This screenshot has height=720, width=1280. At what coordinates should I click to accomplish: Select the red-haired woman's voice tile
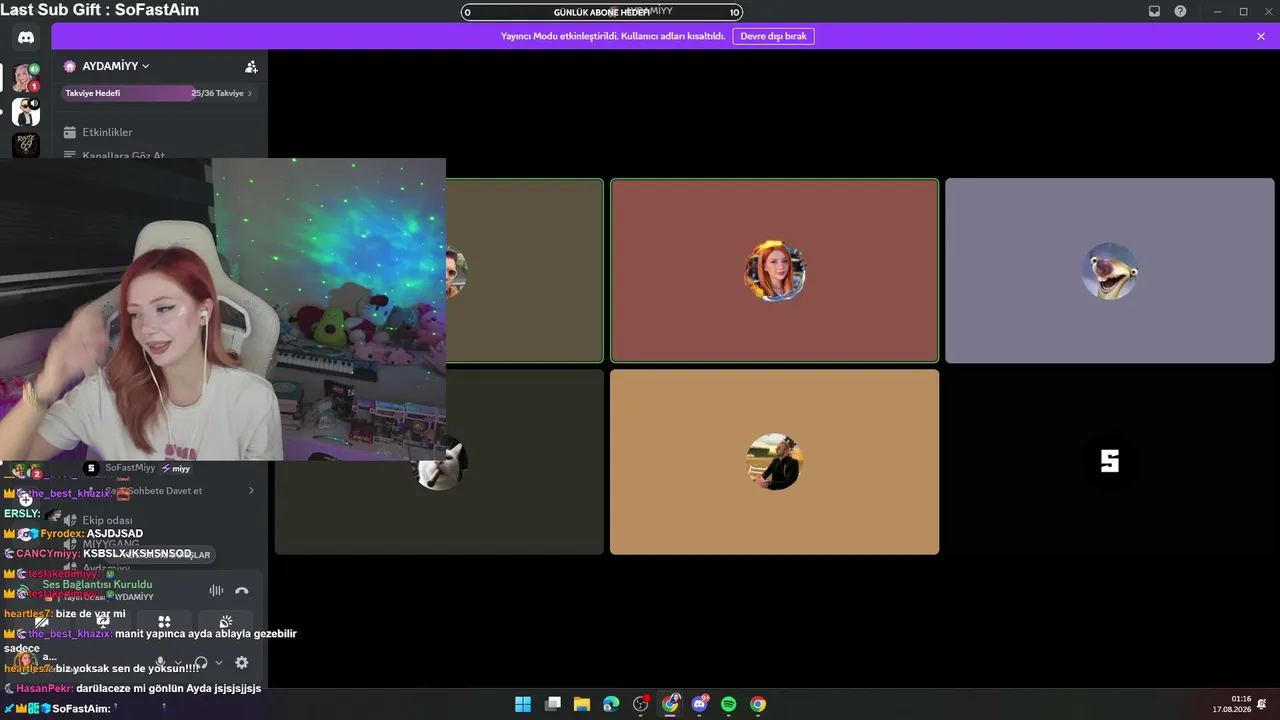point(774,270)
